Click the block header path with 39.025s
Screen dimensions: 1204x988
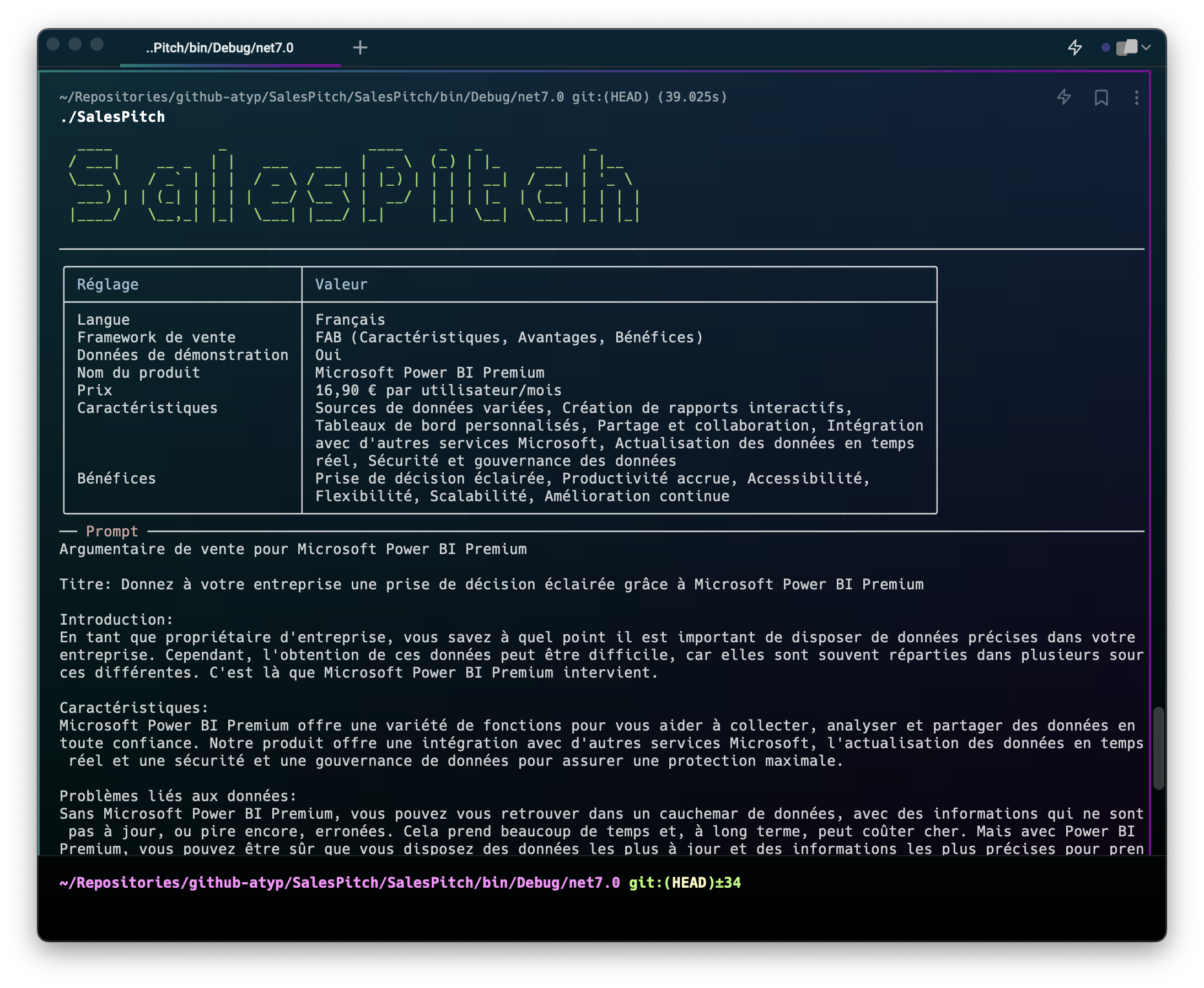pyautogui.click(x=393, y=96)
